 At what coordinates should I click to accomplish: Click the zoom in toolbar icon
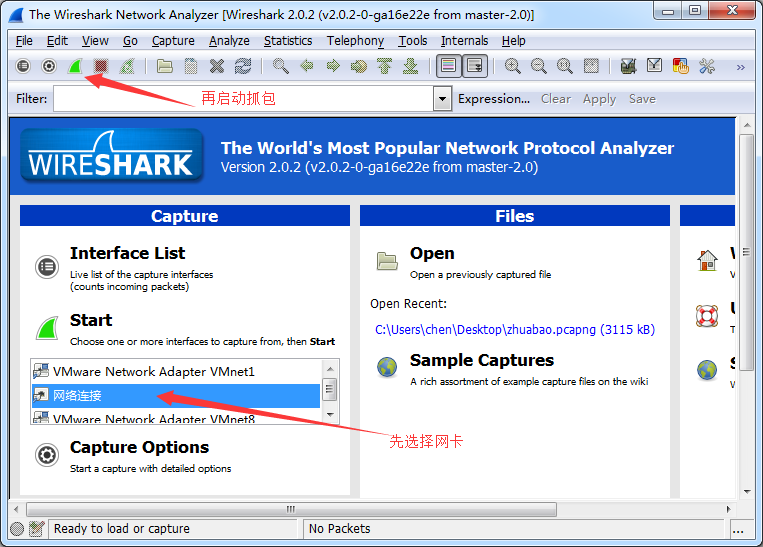[x=513, y=66]
